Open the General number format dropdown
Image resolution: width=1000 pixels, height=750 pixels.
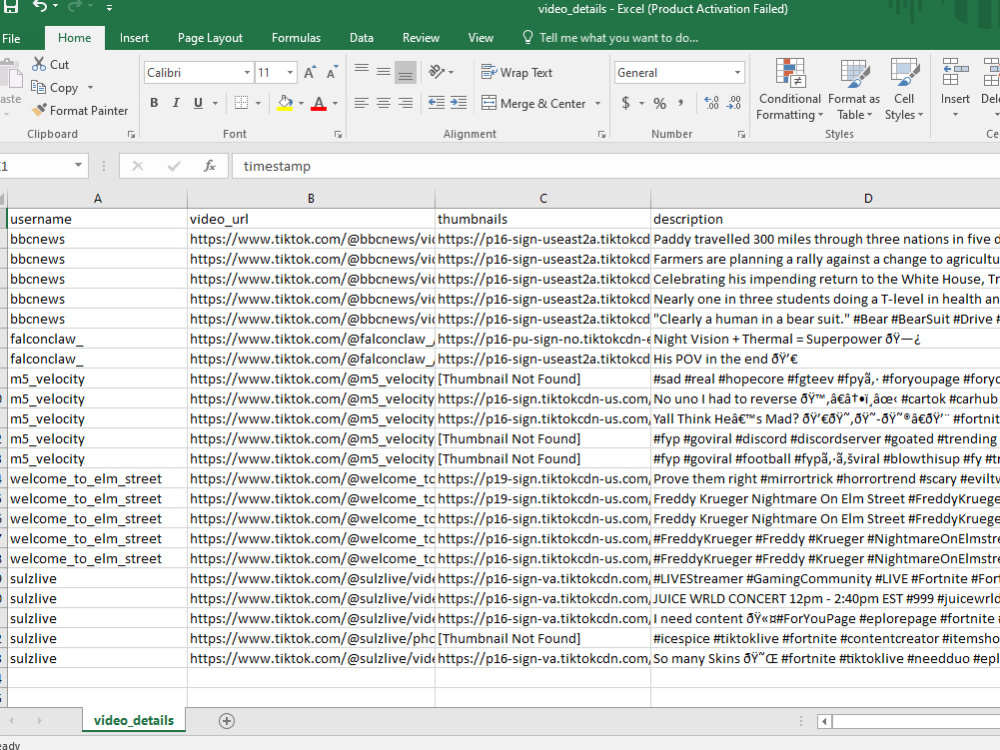pyautogui.click(x=737, y=73)
